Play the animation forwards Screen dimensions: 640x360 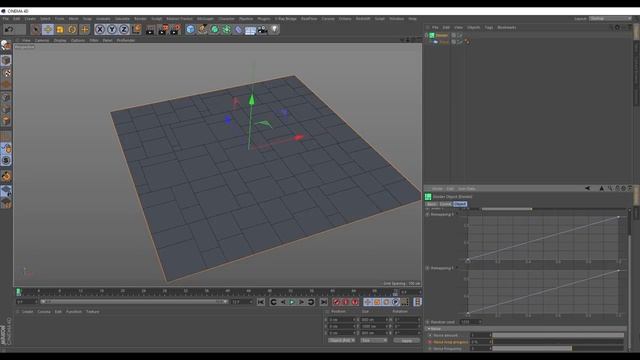tap(292, 302)
